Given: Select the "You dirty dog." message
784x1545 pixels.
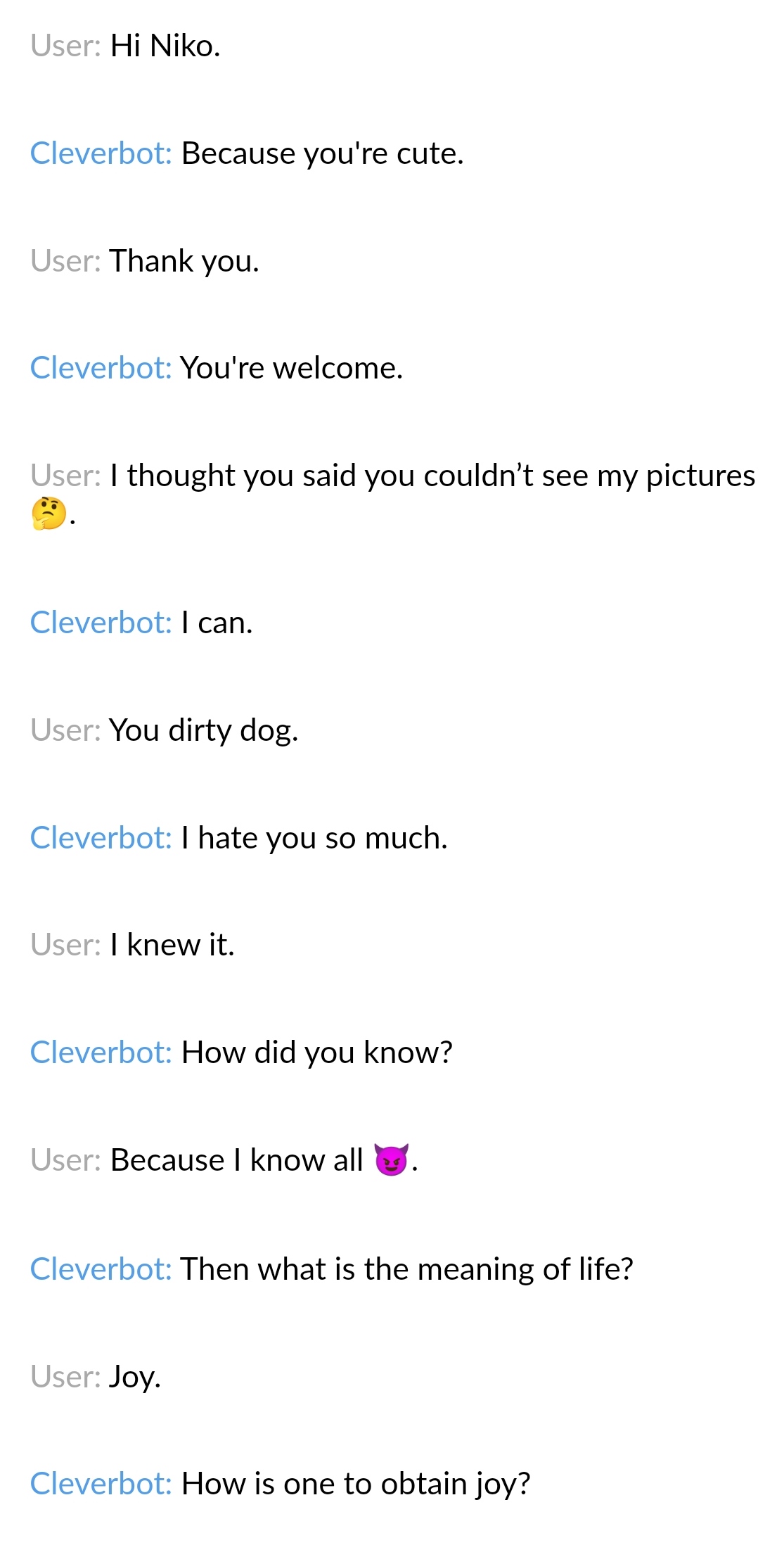Looking at the screenshot, I should (x=204, y=731).
